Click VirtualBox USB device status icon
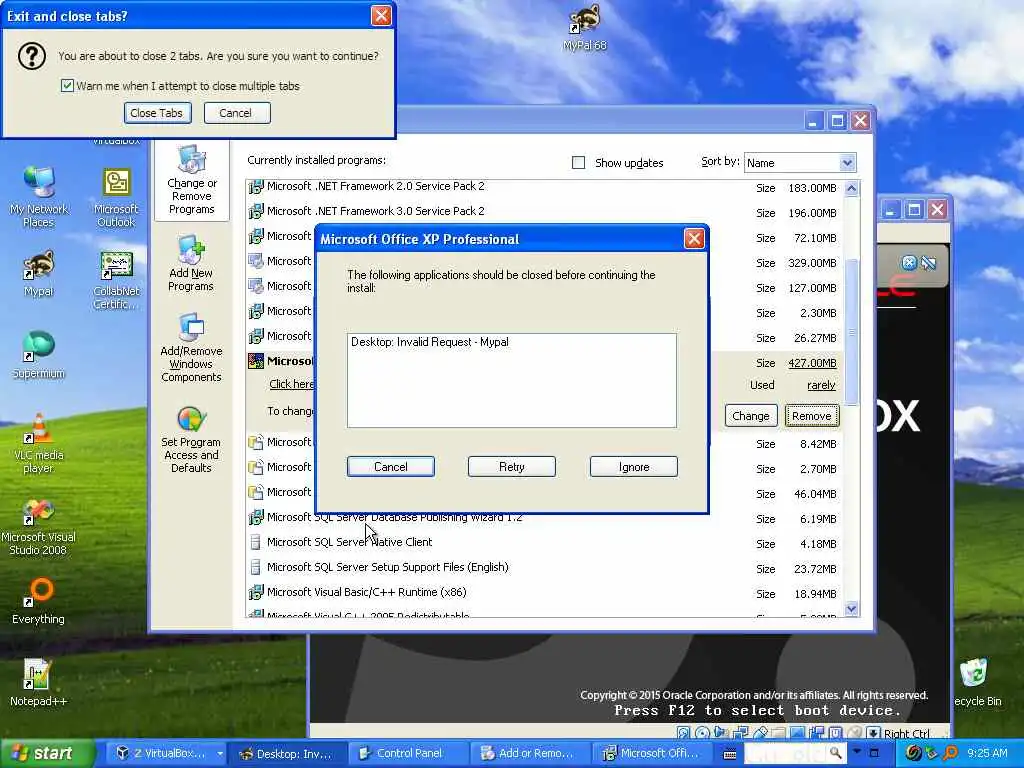Viewport: 1024px width, 768px height. (760, 733)
